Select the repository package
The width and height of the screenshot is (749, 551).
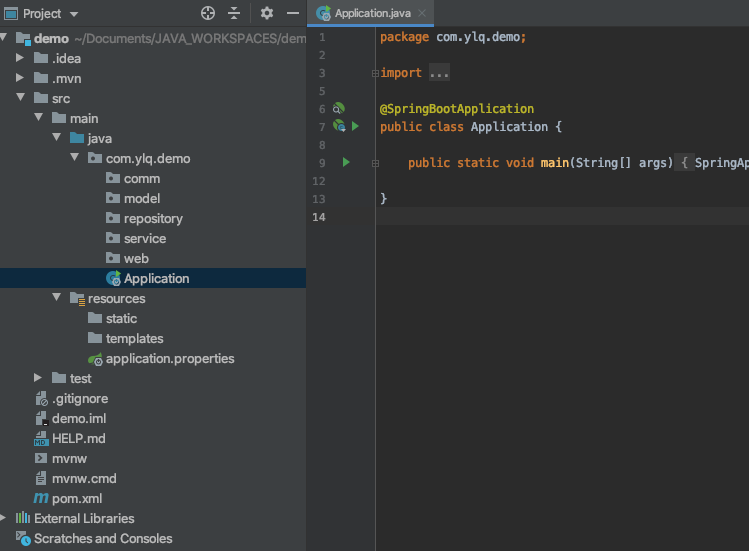coord(153,218)
